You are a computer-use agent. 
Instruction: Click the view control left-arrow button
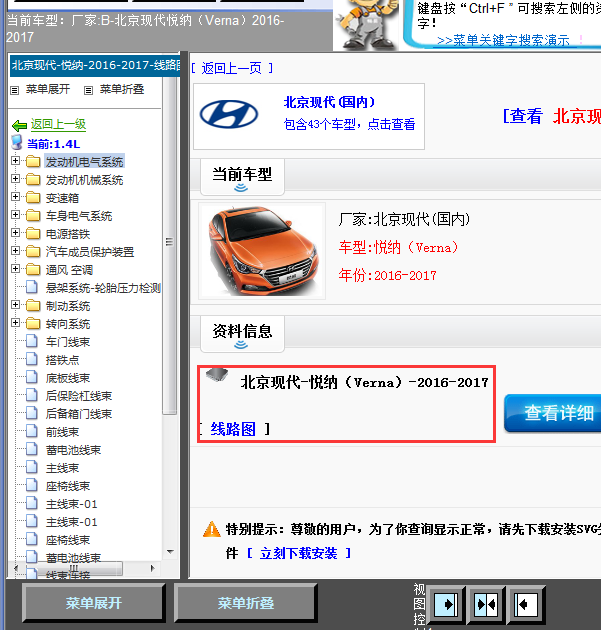click(x=526, y=604)
